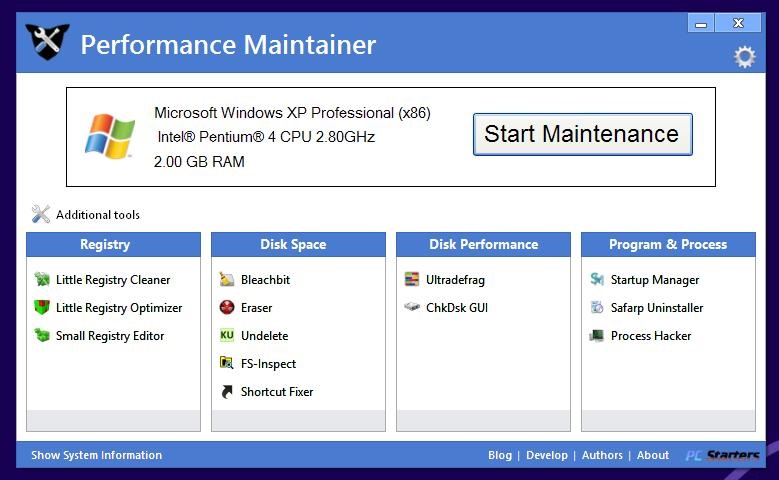Viewport: 779px width, 480px height.
Task: Click the Little Registry Cleaner icon
Action: point(42,280)
